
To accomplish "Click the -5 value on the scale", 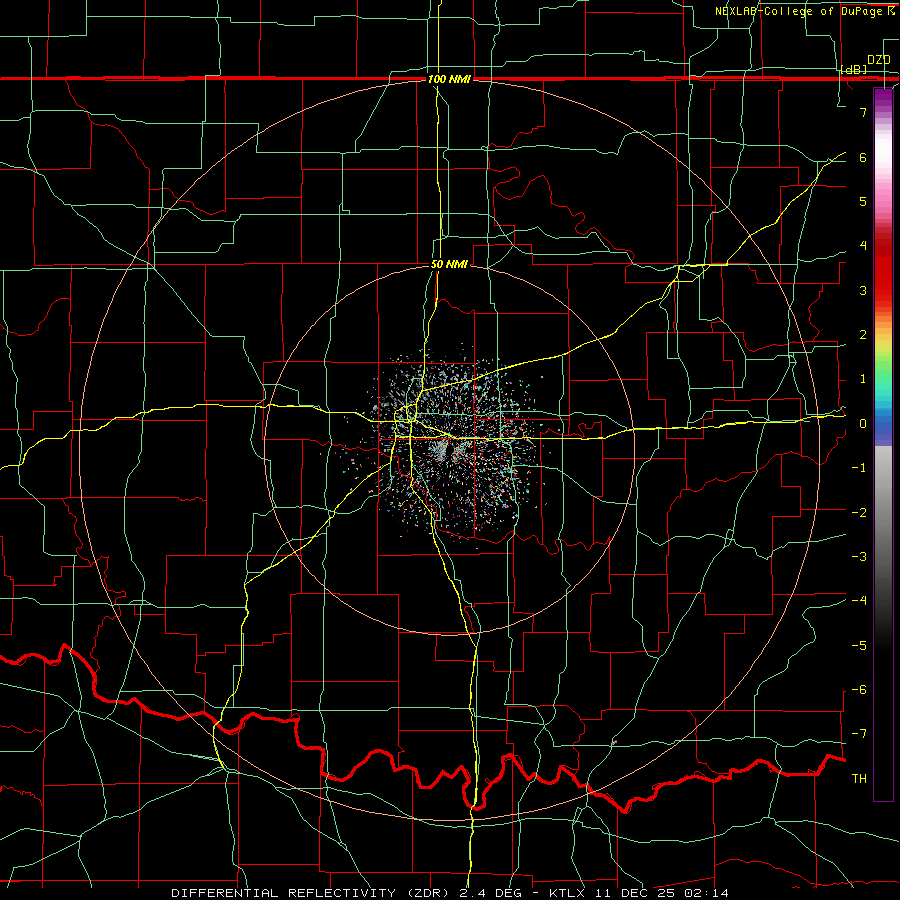I will click(x=859, y=646).
